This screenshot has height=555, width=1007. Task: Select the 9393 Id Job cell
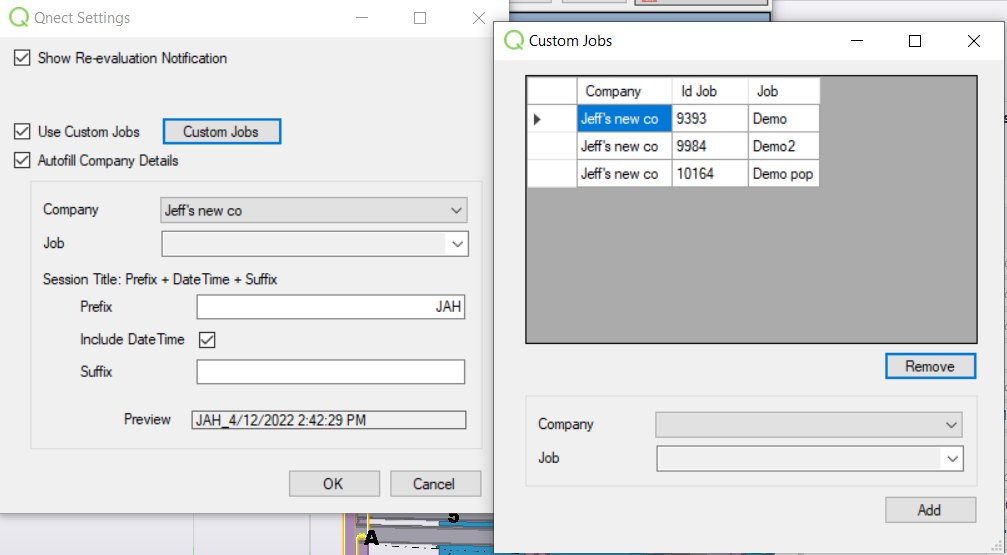tap(710, 119)
